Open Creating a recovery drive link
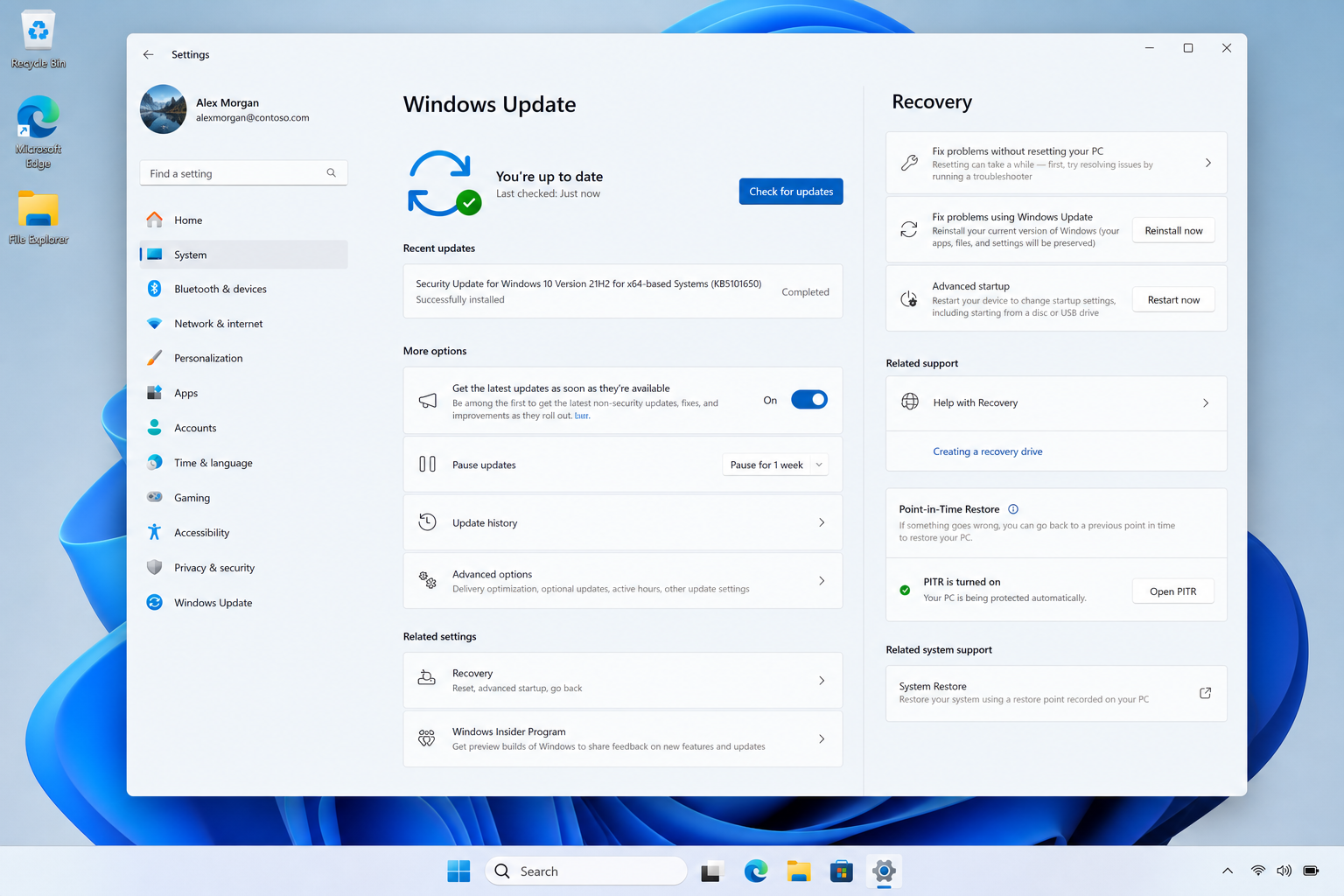 click(x=988, y=451)
